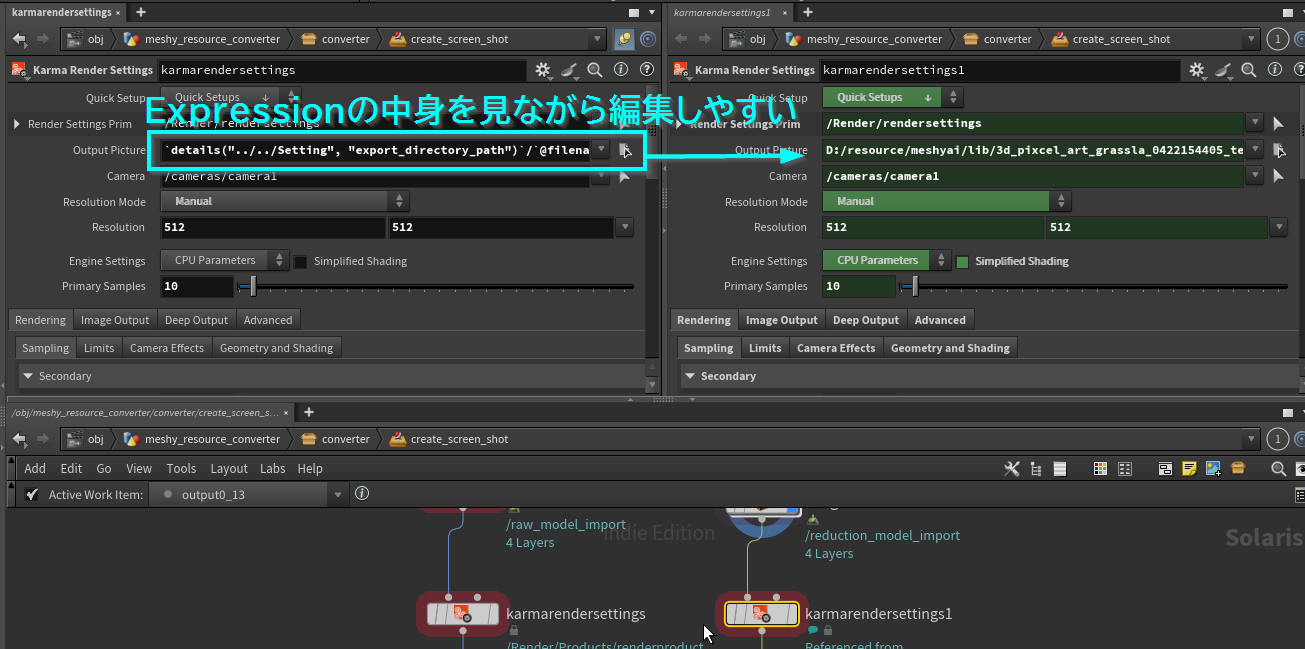Toggle the pane link number button in right pane

coord(1278,39)
